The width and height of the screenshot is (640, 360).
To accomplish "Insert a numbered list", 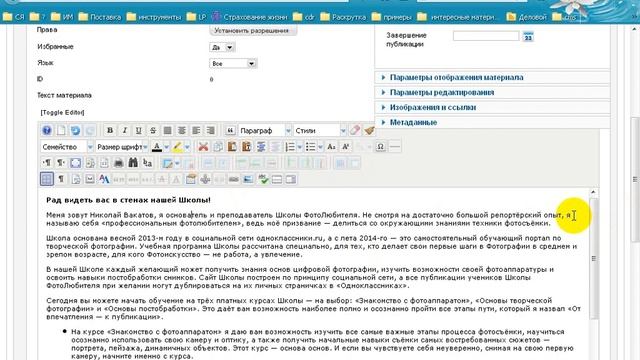I will 290,147.
